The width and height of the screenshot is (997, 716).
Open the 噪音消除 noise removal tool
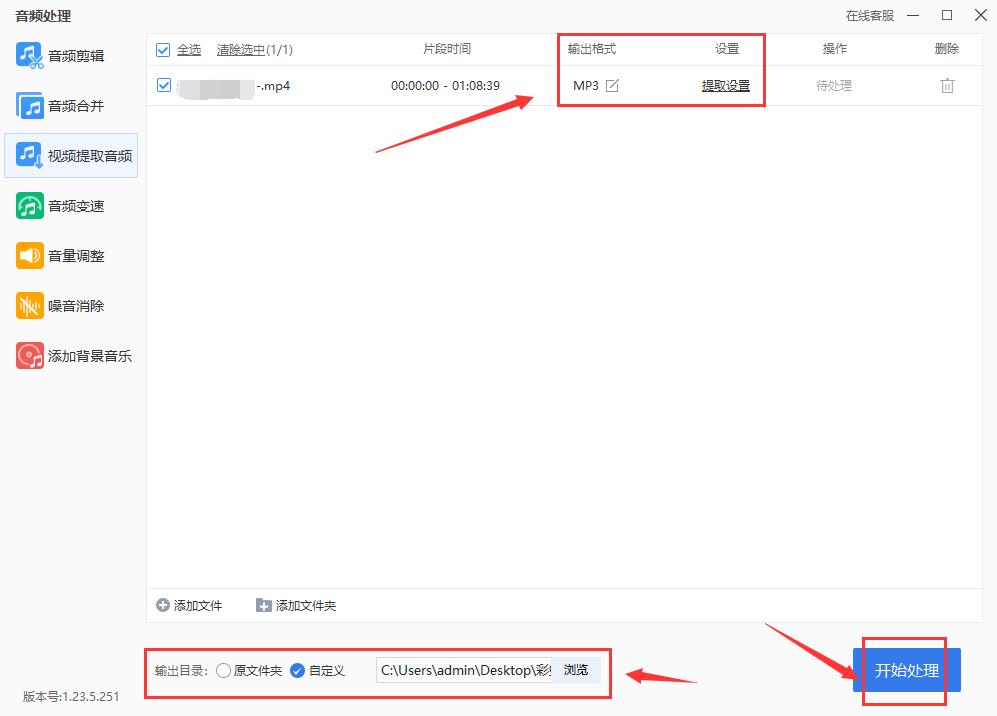point(60,305)
